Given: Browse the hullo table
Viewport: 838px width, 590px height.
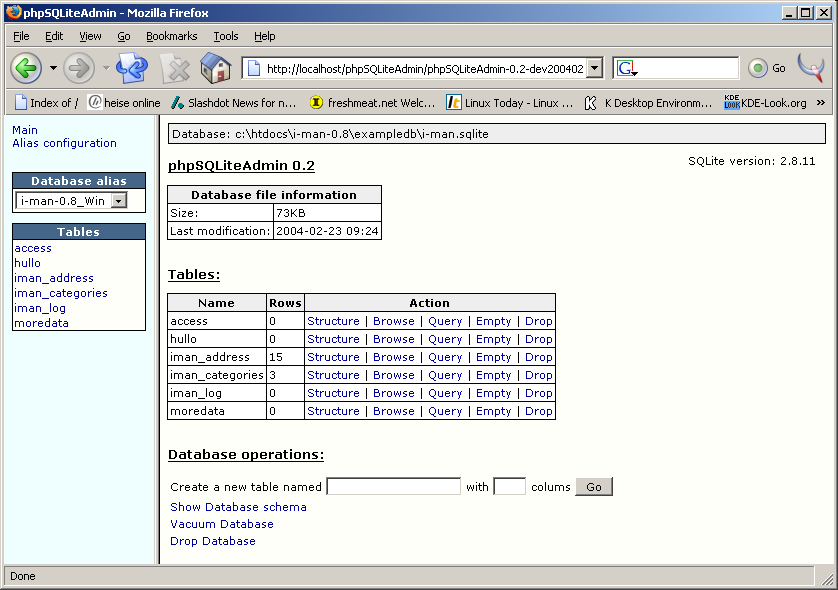Looking at the screenshot, I should point(394,339).
